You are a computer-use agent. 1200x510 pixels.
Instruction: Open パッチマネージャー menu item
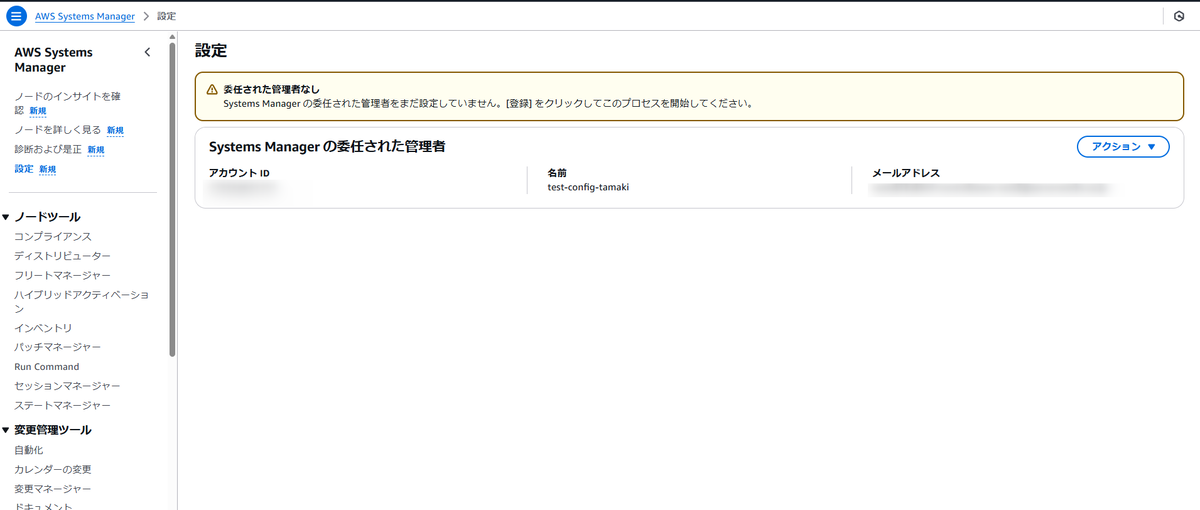[x=58, y=347]
